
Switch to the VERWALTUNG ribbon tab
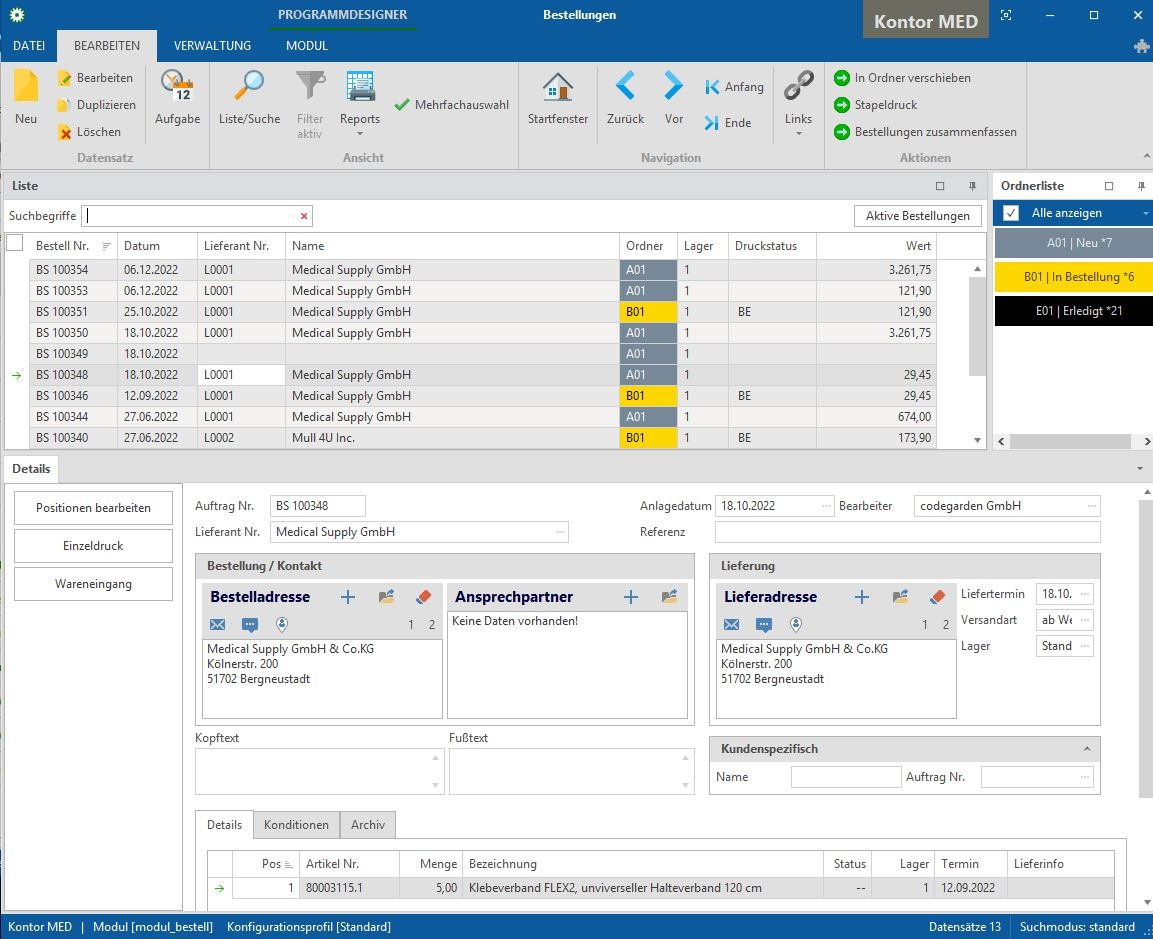(x=212, y=45)
